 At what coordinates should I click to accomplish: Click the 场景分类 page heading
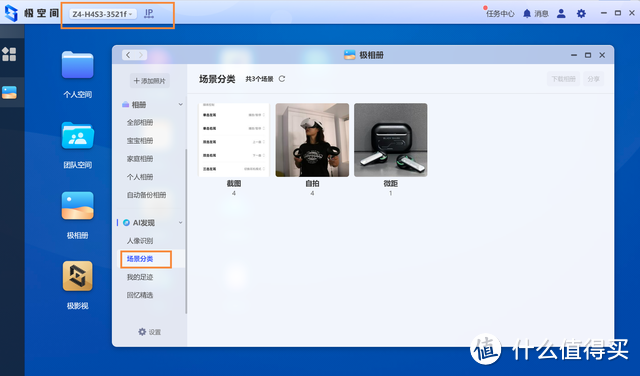click(217, 79)
